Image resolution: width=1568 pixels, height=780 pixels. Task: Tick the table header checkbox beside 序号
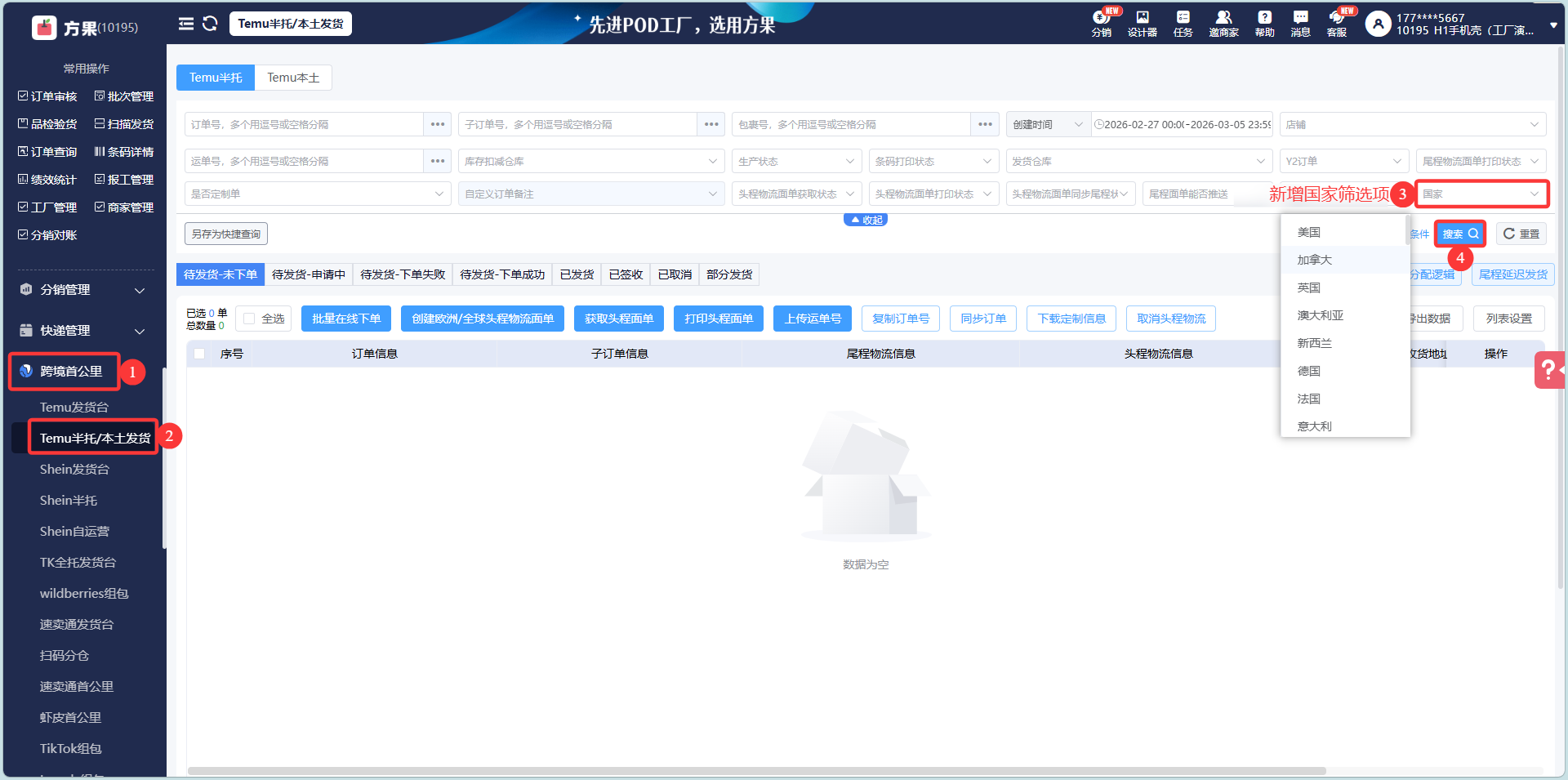point(199,354)
